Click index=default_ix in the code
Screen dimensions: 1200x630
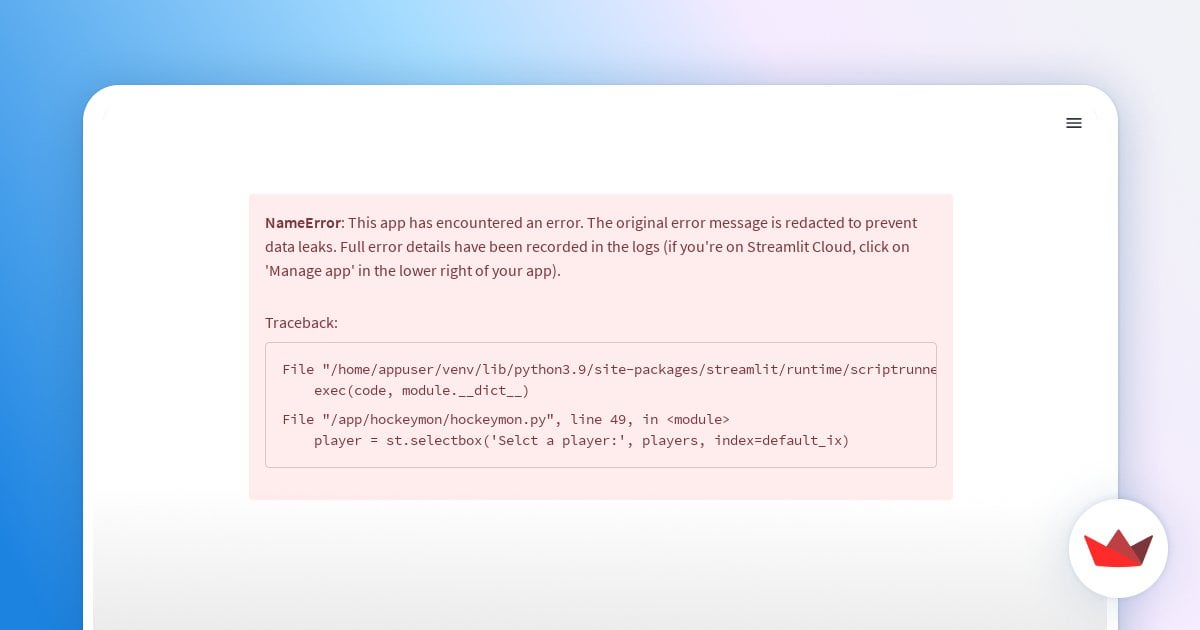tap(781, 440)
